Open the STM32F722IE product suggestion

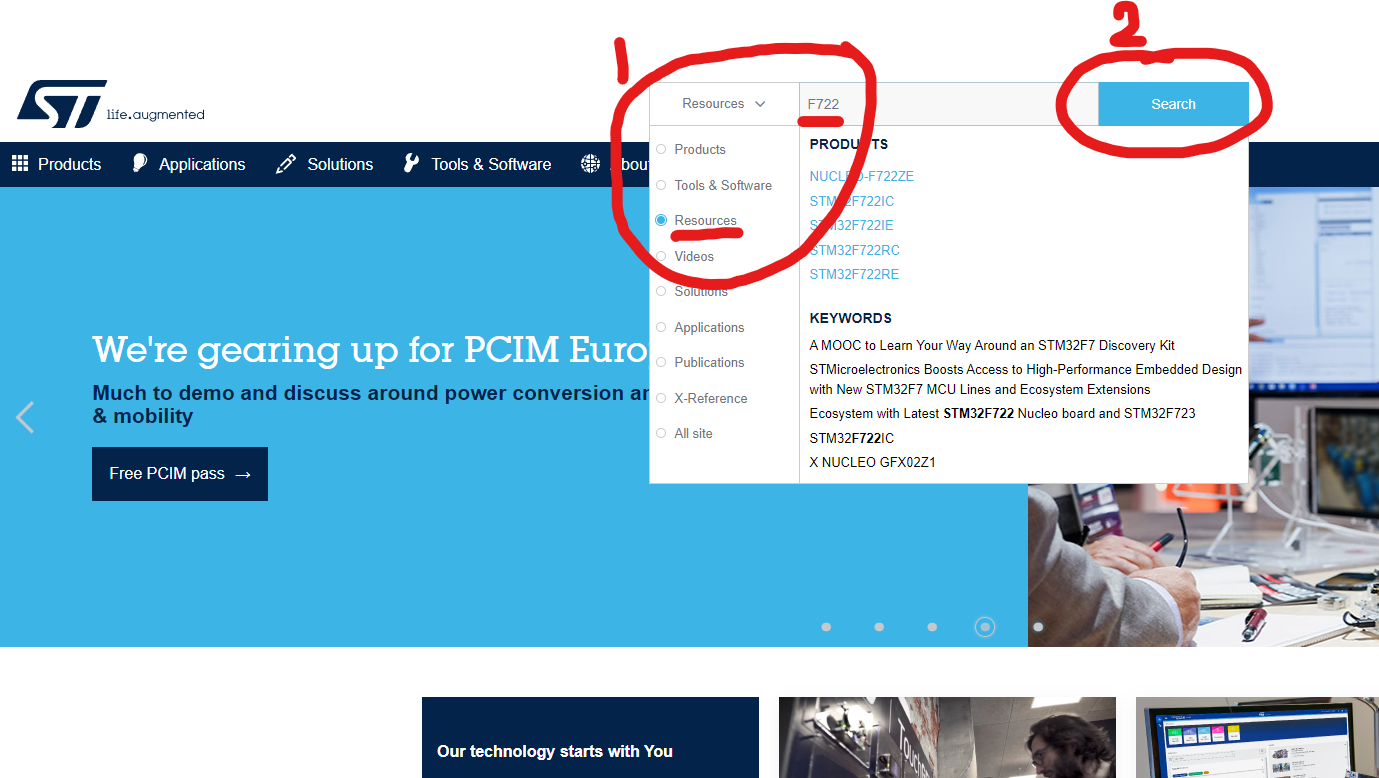pyautogui.click(x=852, y=225)
